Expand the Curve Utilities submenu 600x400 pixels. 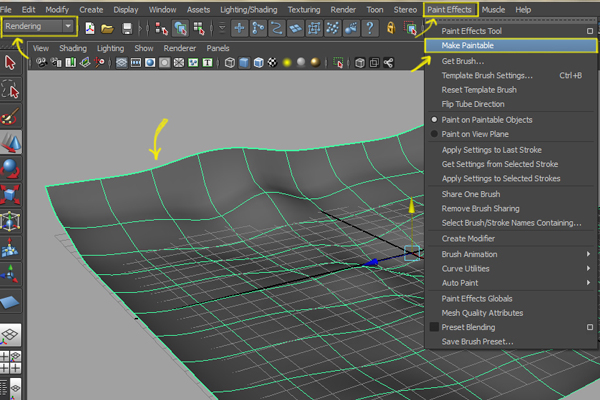512,269
